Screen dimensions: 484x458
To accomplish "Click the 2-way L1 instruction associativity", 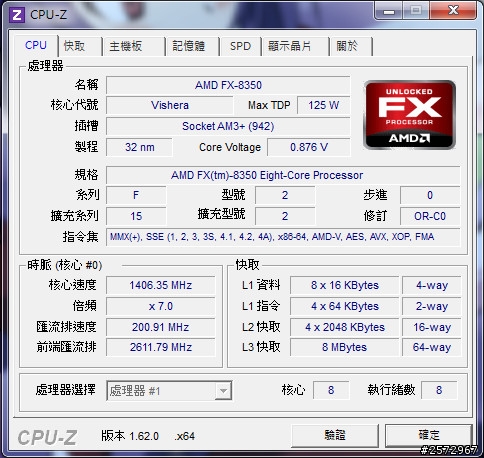I will 432,306.
